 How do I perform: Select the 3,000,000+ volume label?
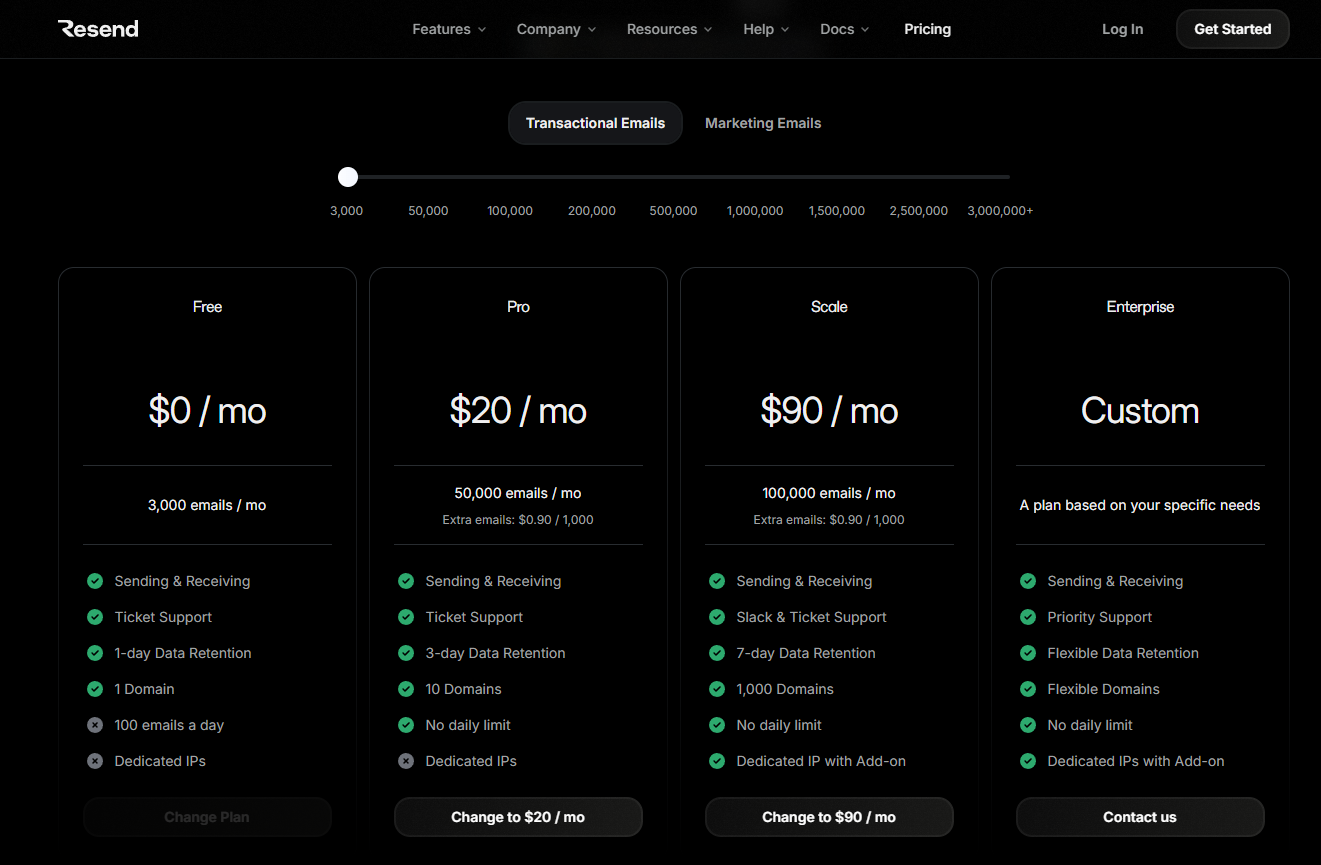tap(1000, 211)
